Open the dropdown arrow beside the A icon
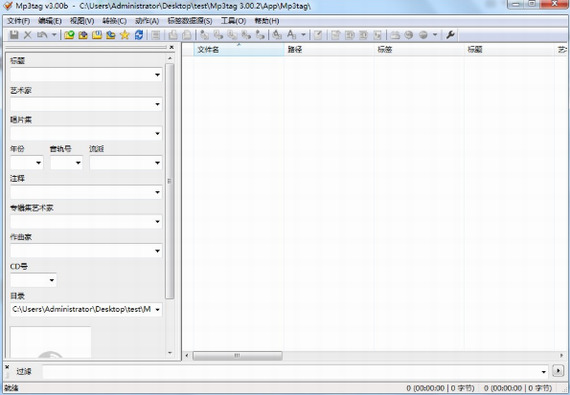This screenshot has height=395, width=570. click(x=303, y=35)
